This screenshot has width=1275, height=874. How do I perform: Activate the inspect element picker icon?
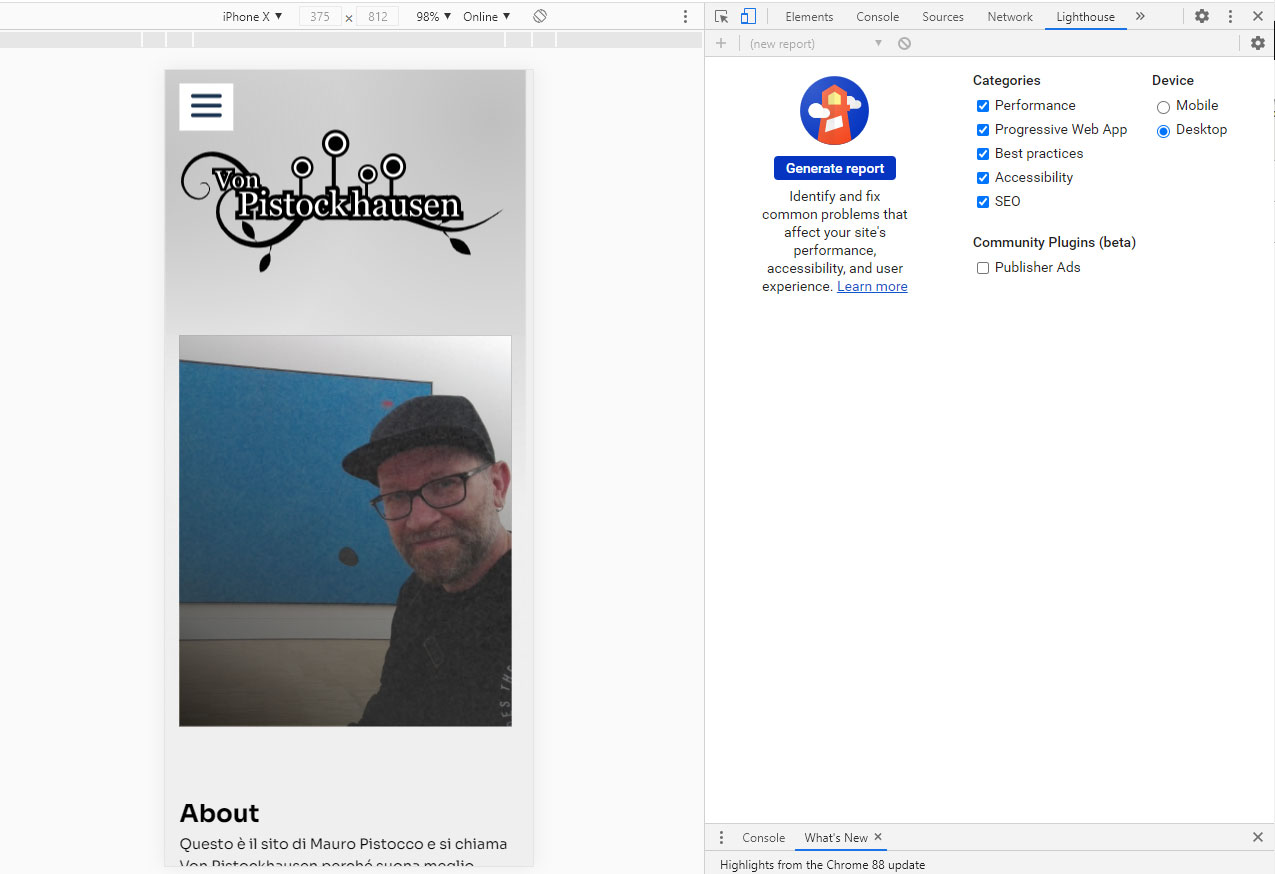pos(721,17)
